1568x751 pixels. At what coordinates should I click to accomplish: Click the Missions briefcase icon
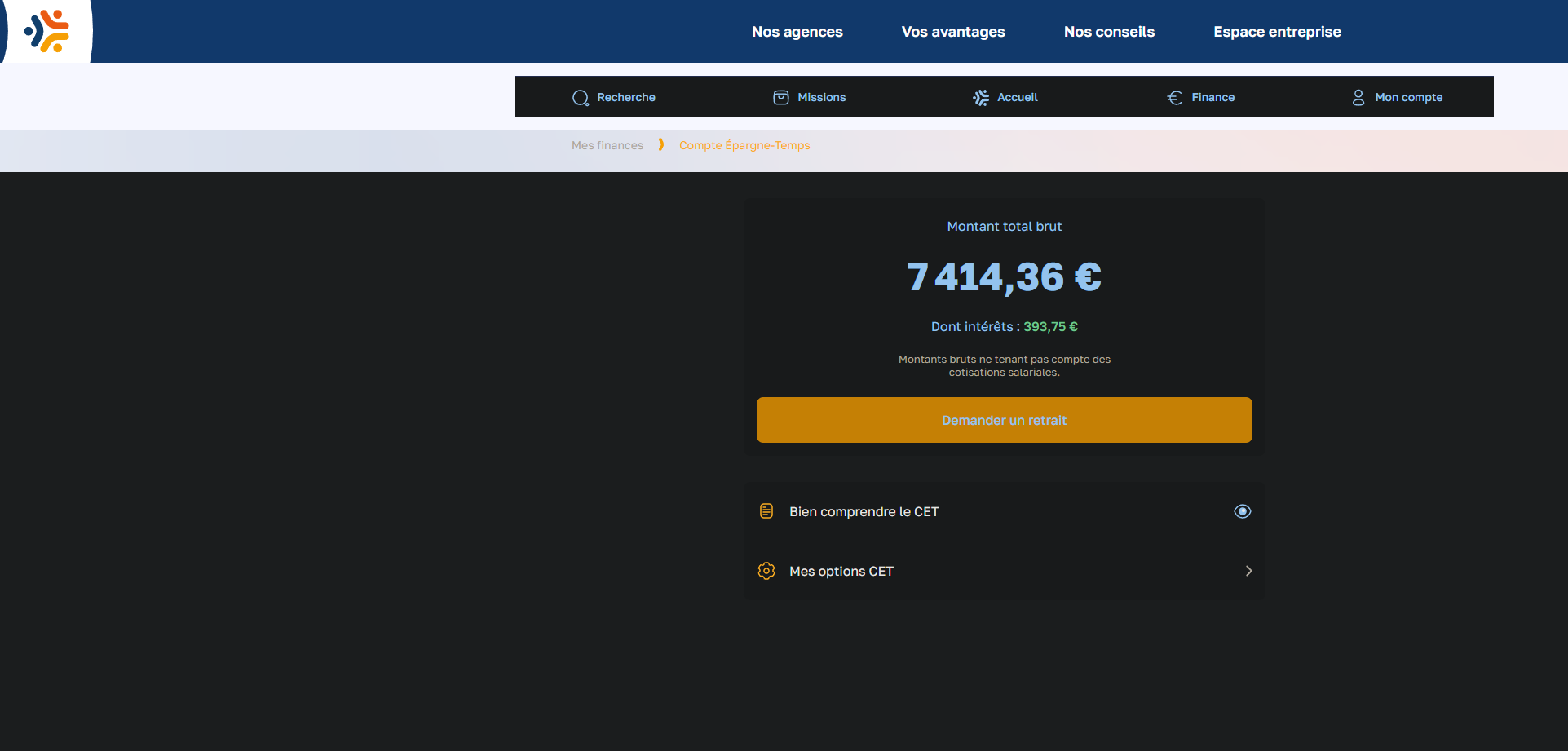pyautogui.click(x=780, y=98)
